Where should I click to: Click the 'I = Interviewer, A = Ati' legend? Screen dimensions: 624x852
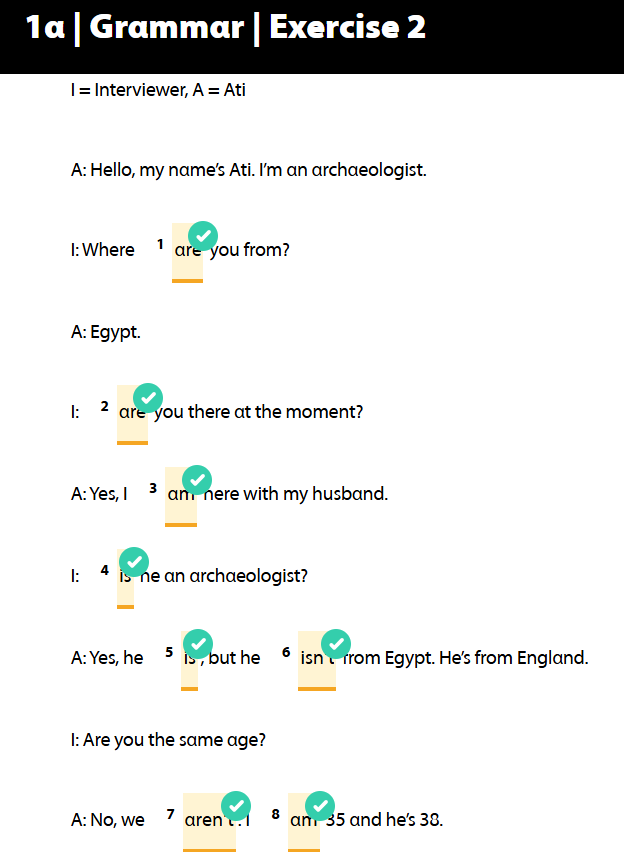tap(158, 90)
